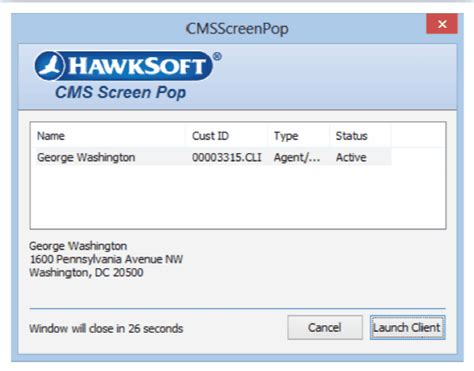The height and width of the screenshot is (371, 474).
Task: Click the Launch Client button
Action: [407, 328]
